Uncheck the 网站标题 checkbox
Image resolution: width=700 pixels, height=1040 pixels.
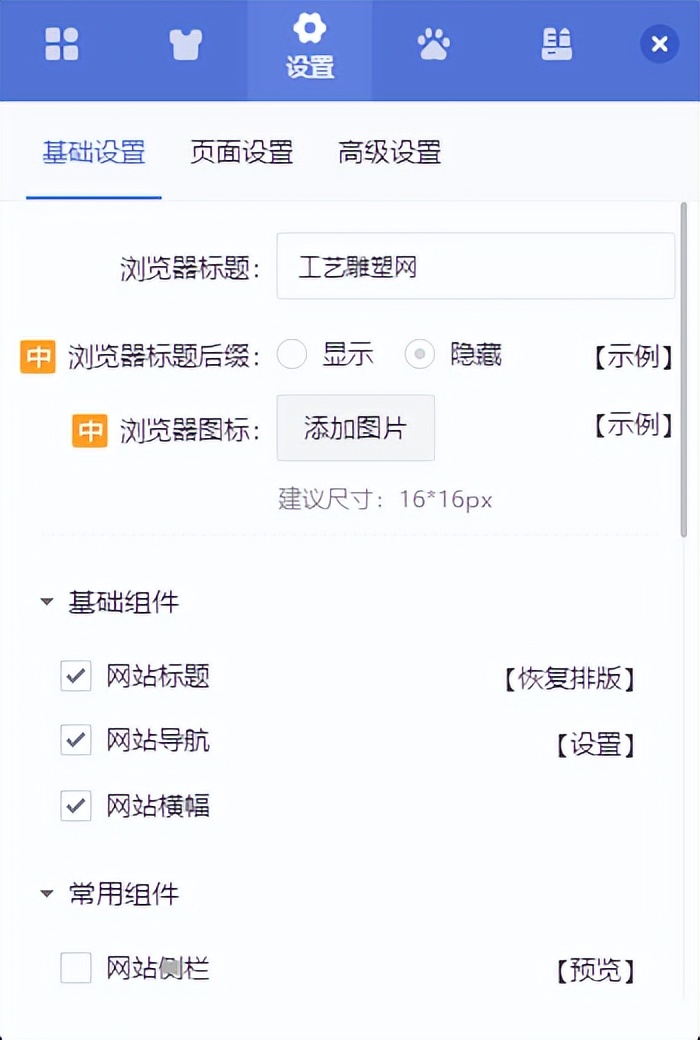point(75,677)
